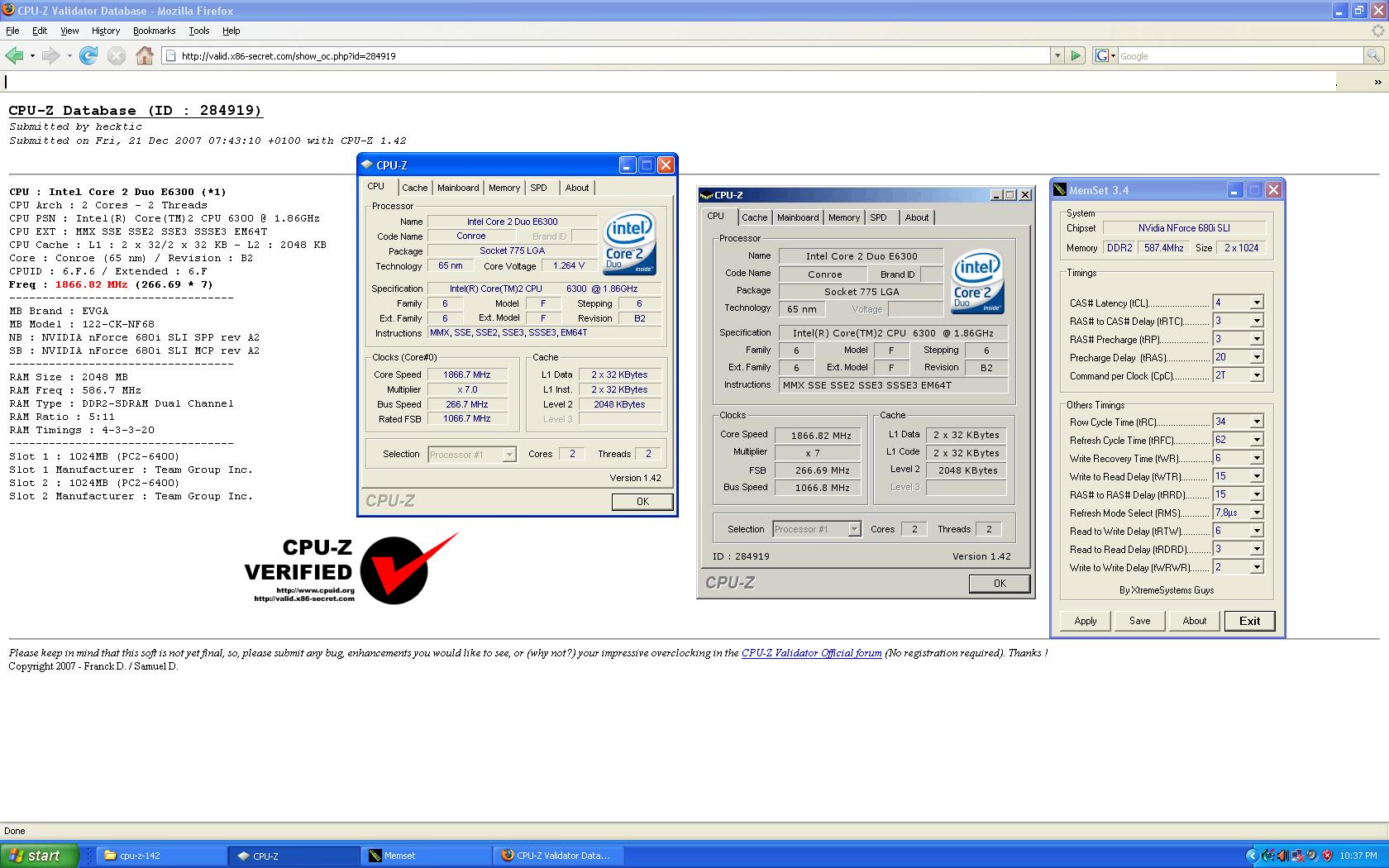The width and height of the screenshot is (1389, 868).
Task: Open Command per Clock dropdown
Action: 1256,375
